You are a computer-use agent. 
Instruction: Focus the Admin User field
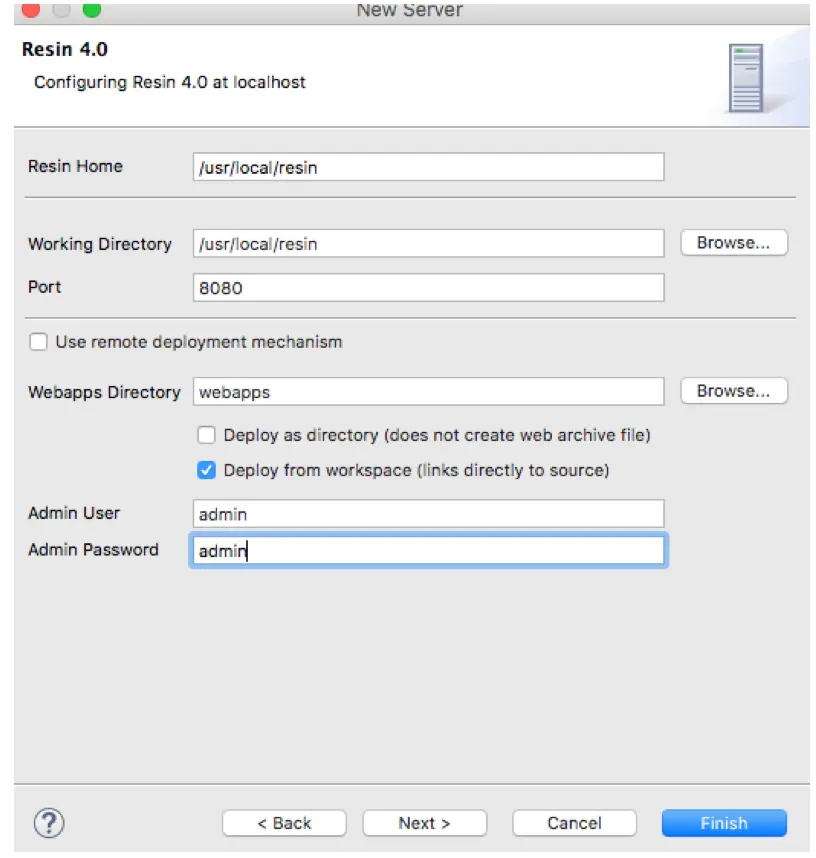(x=429, y=514)
